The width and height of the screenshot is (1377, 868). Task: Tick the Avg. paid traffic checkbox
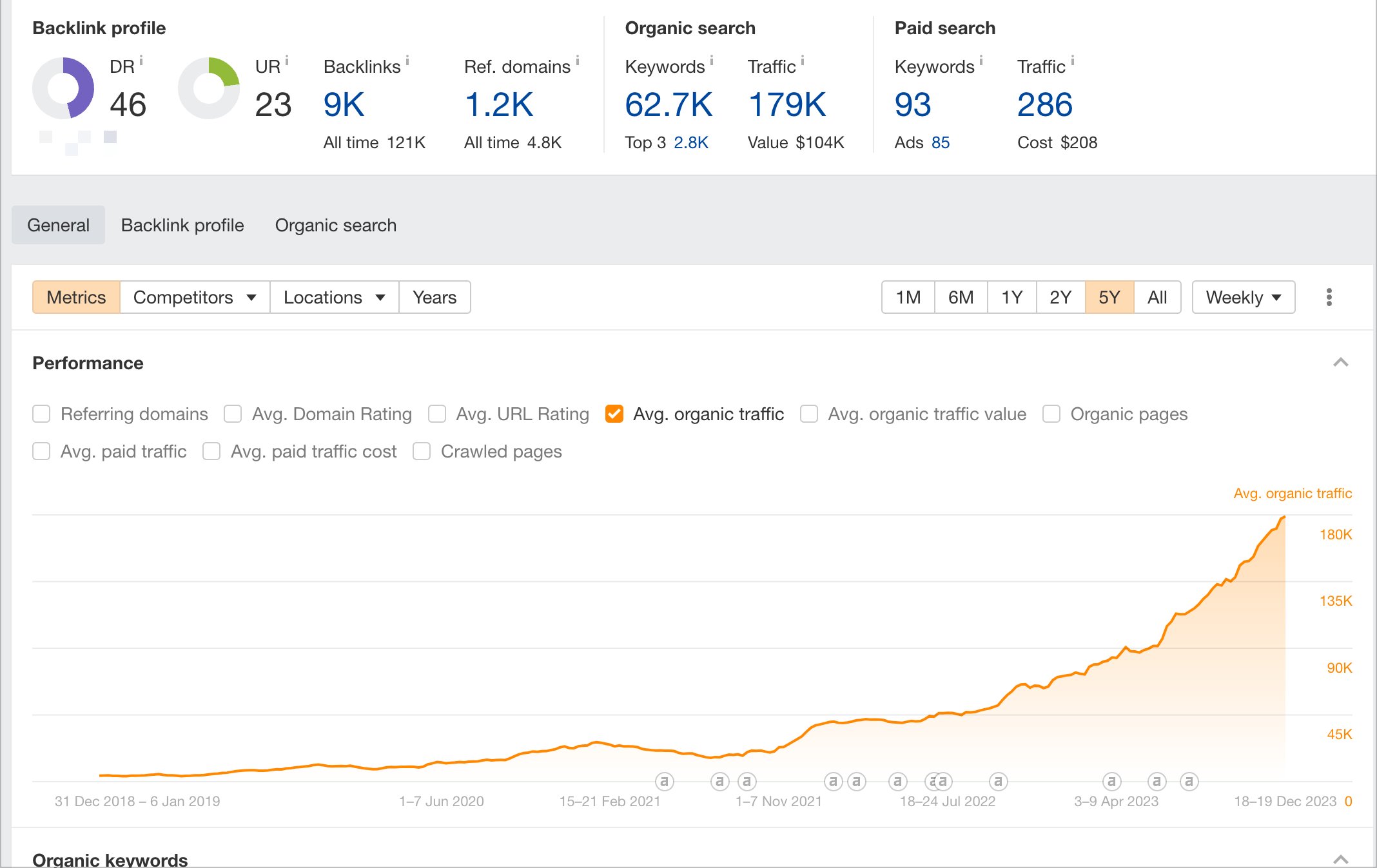coord(41,451)
